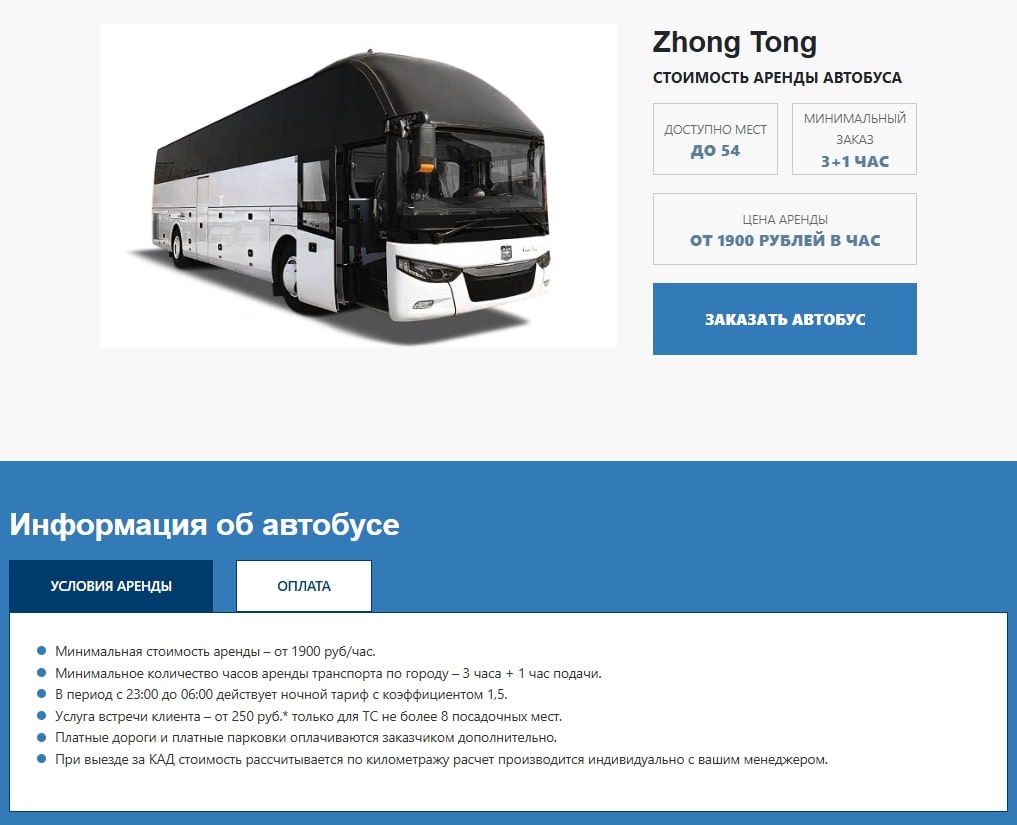Click the ЗАКАЗАТЬ АВТОБУС button
1017x825 pixels.
[784, 318]
